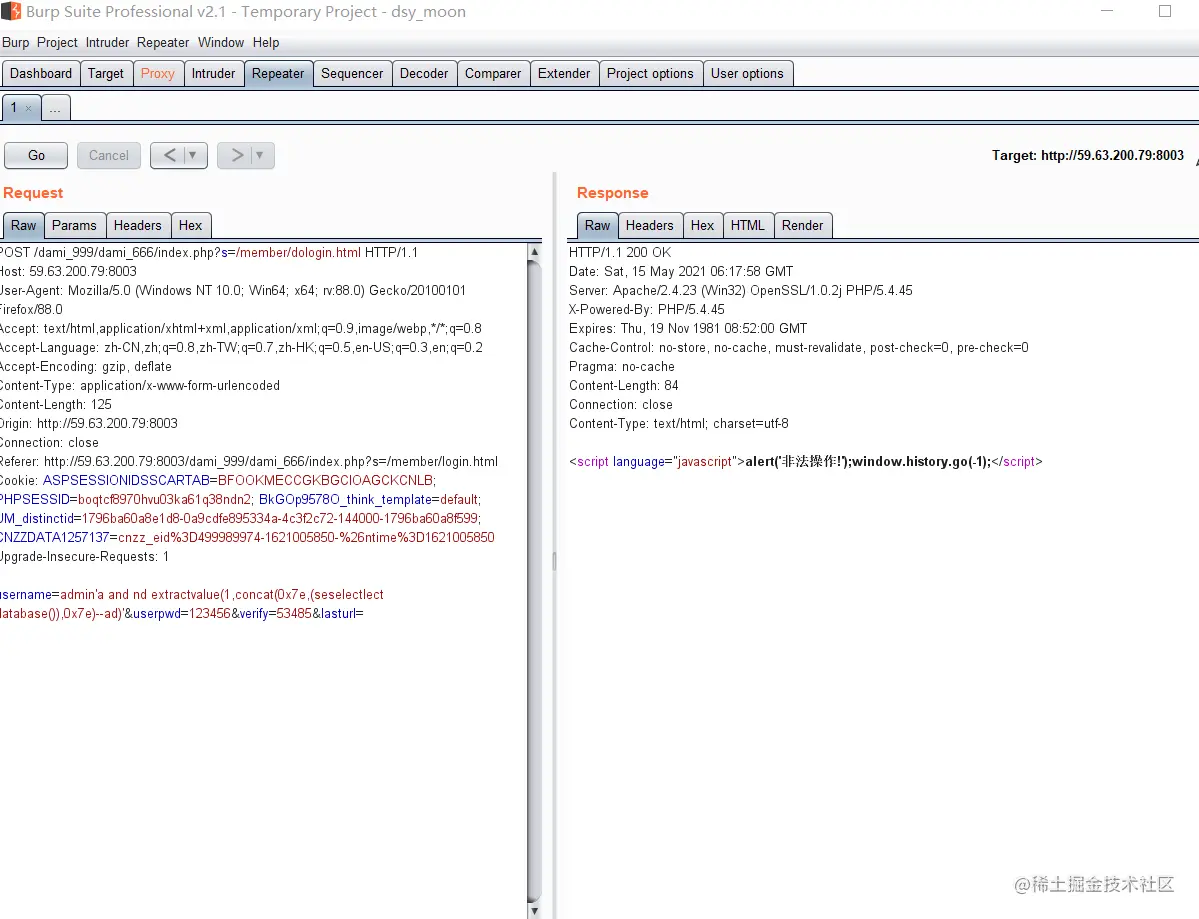
Task: Open the Intruder menu in the menu bar
Action: 107,43
